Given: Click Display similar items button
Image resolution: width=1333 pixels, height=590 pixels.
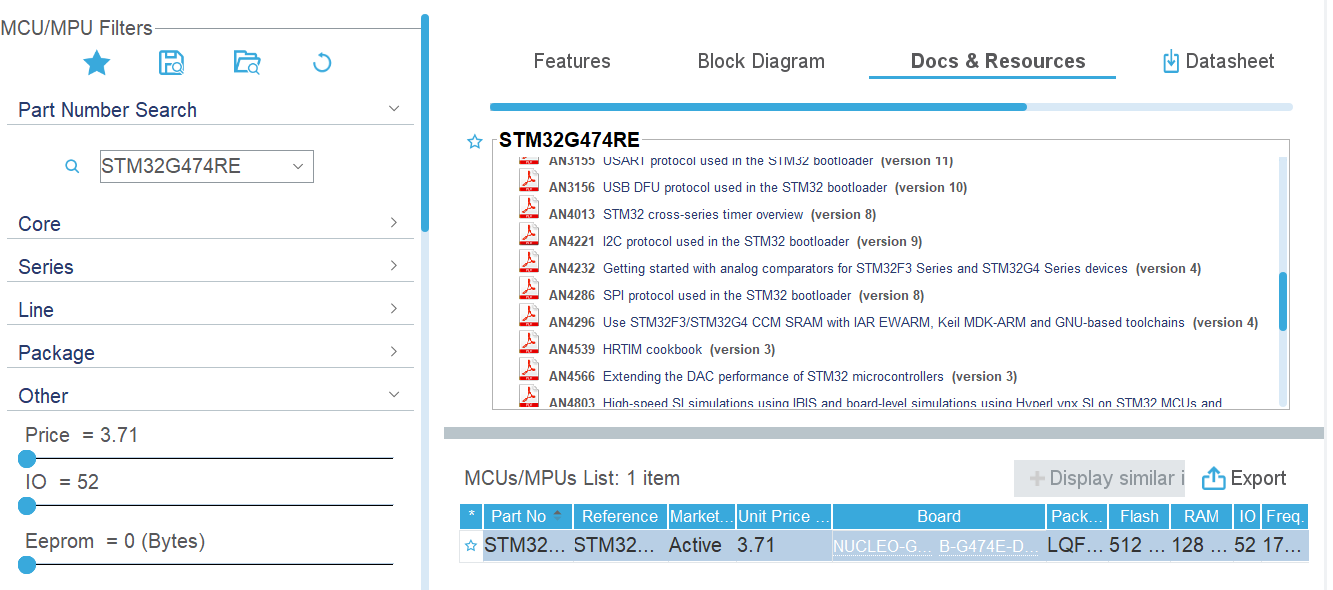Looking at the screenshot, I should pos(1100,479).
